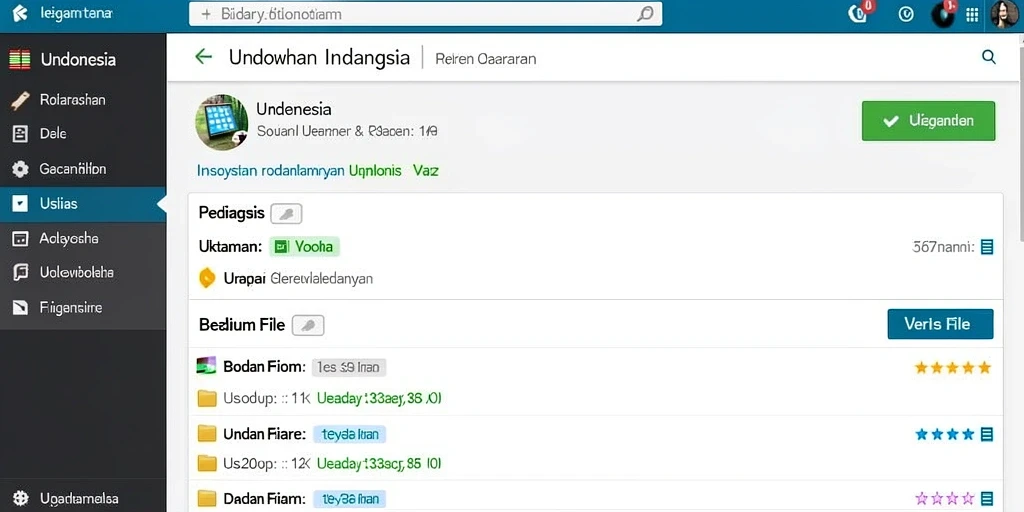Click the blue tag beside Undan Fiare
This screenshot has width=1024, height=512.
click(350, 434)
